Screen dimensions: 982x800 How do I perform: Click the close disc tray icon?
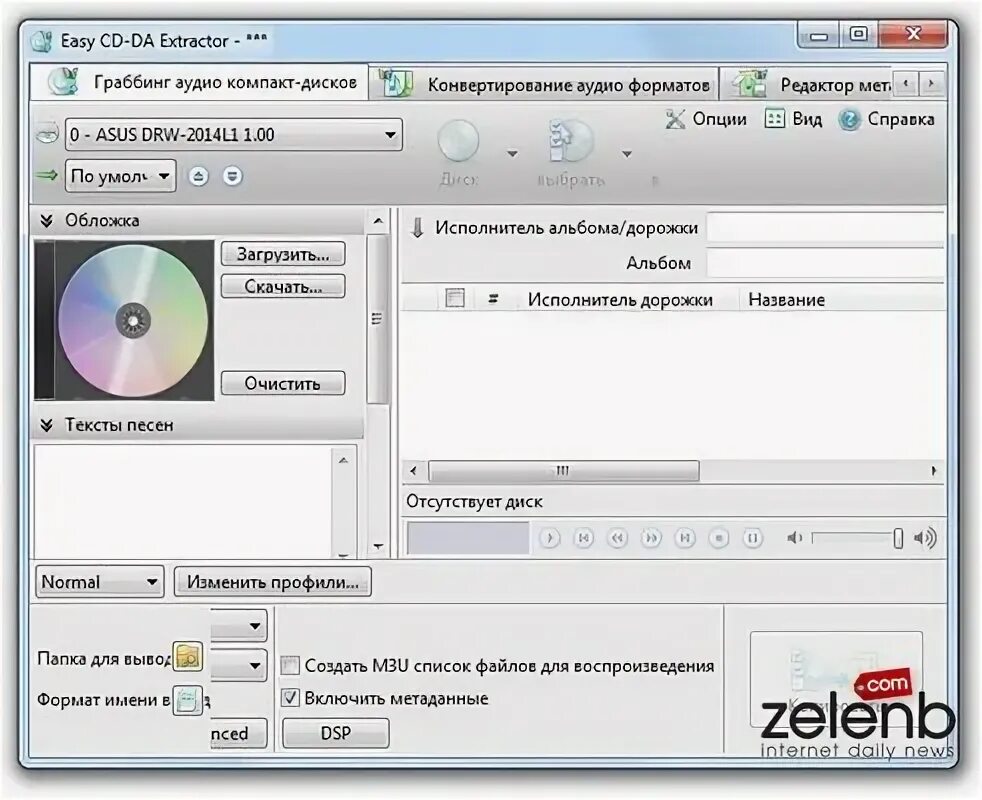[x=232, y=177]
